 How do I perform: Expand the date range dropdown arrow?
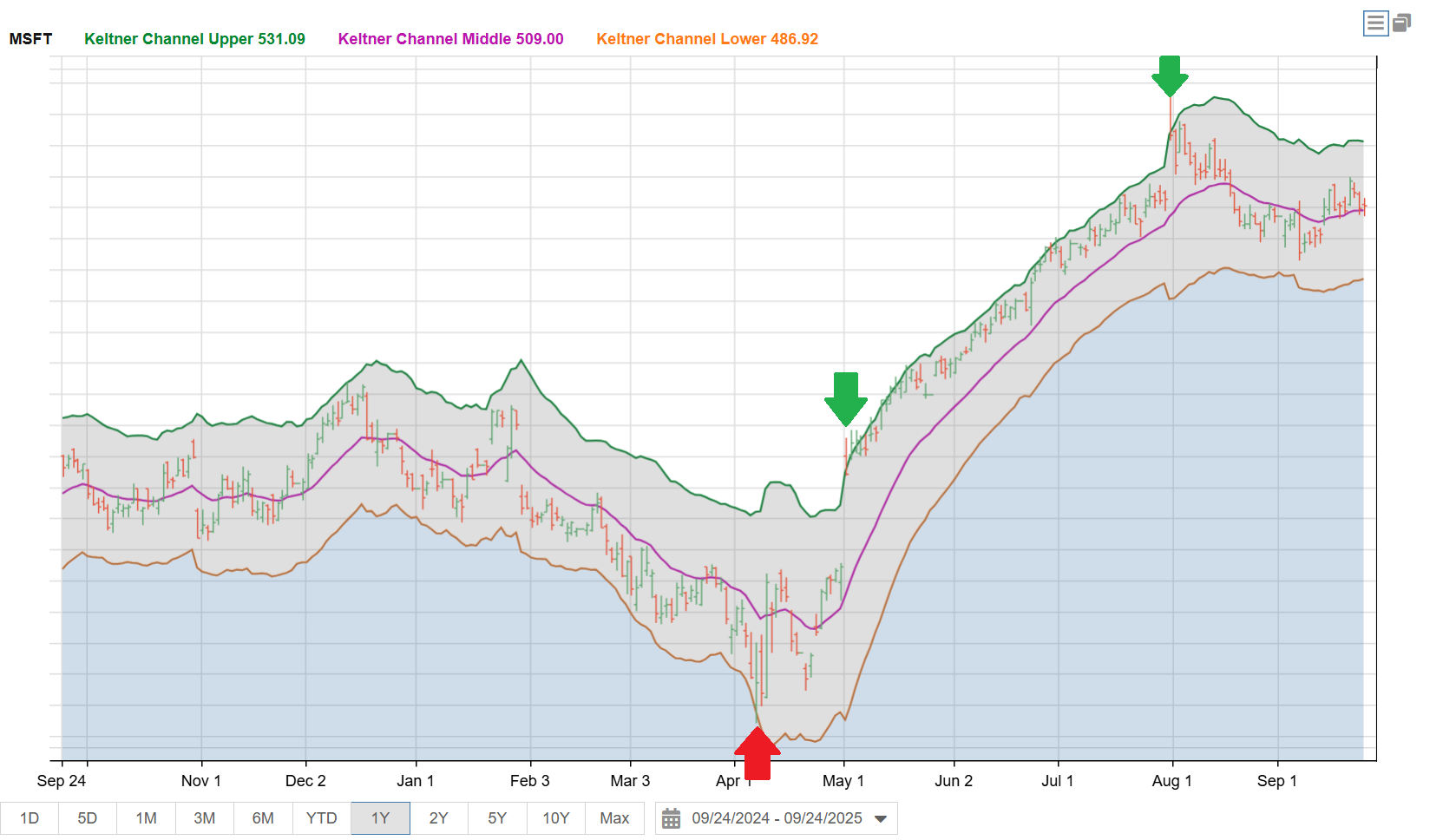coord(881,818)
